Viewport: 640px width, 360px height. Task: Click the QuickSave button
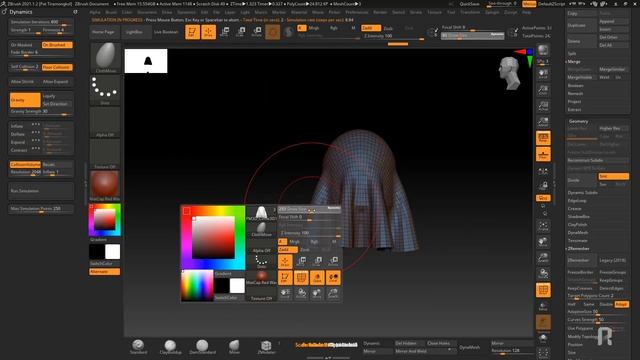[469, 4]
